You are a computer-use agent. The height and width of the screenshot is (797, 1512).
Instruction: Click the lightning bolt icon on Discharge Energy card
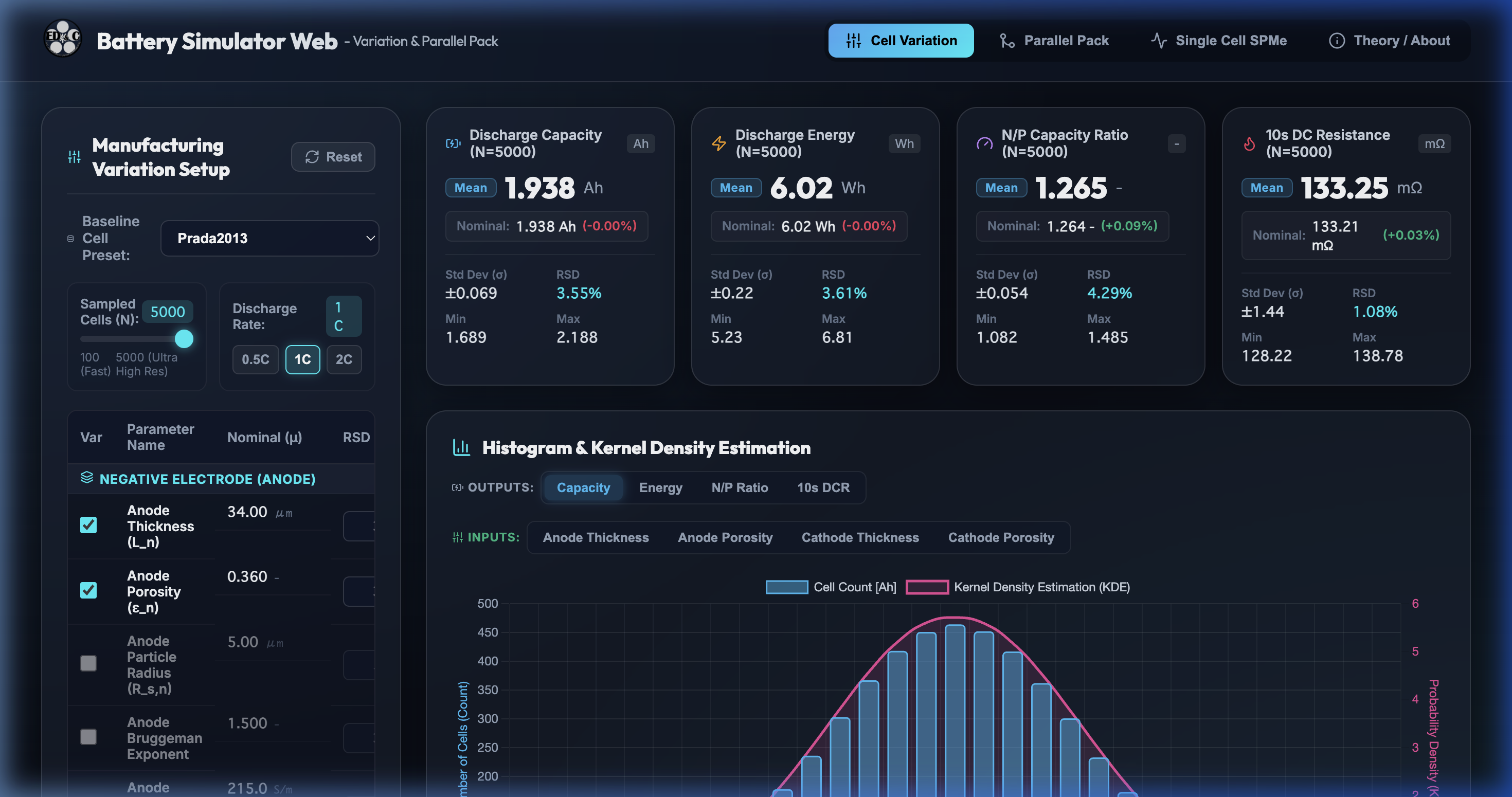coord(718,143)
